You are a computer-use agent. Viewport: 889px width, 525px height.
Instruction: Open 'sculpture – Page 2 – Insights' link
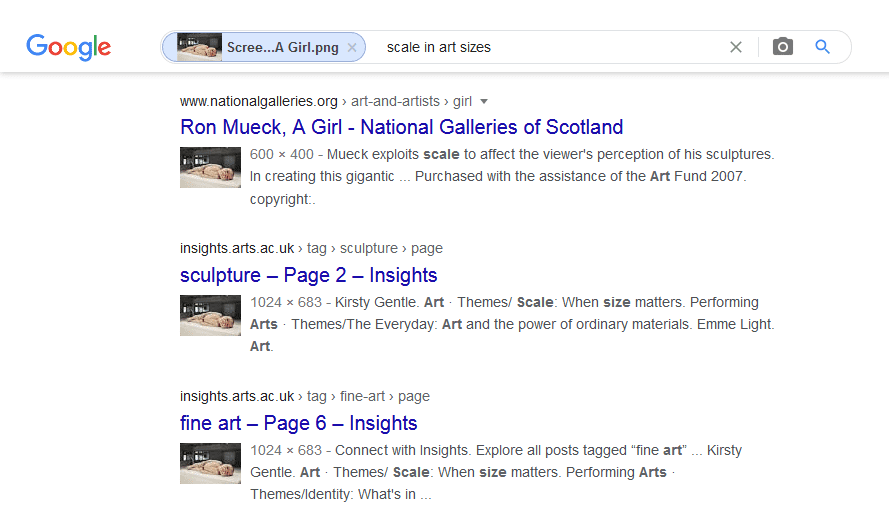(x=308, y=275)
